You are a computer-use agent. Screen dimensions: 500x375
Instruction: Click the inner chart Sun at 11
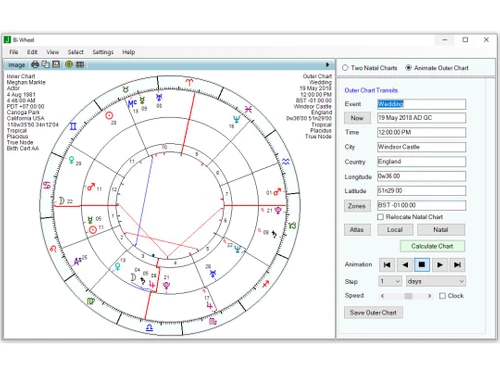pos(93,230)
